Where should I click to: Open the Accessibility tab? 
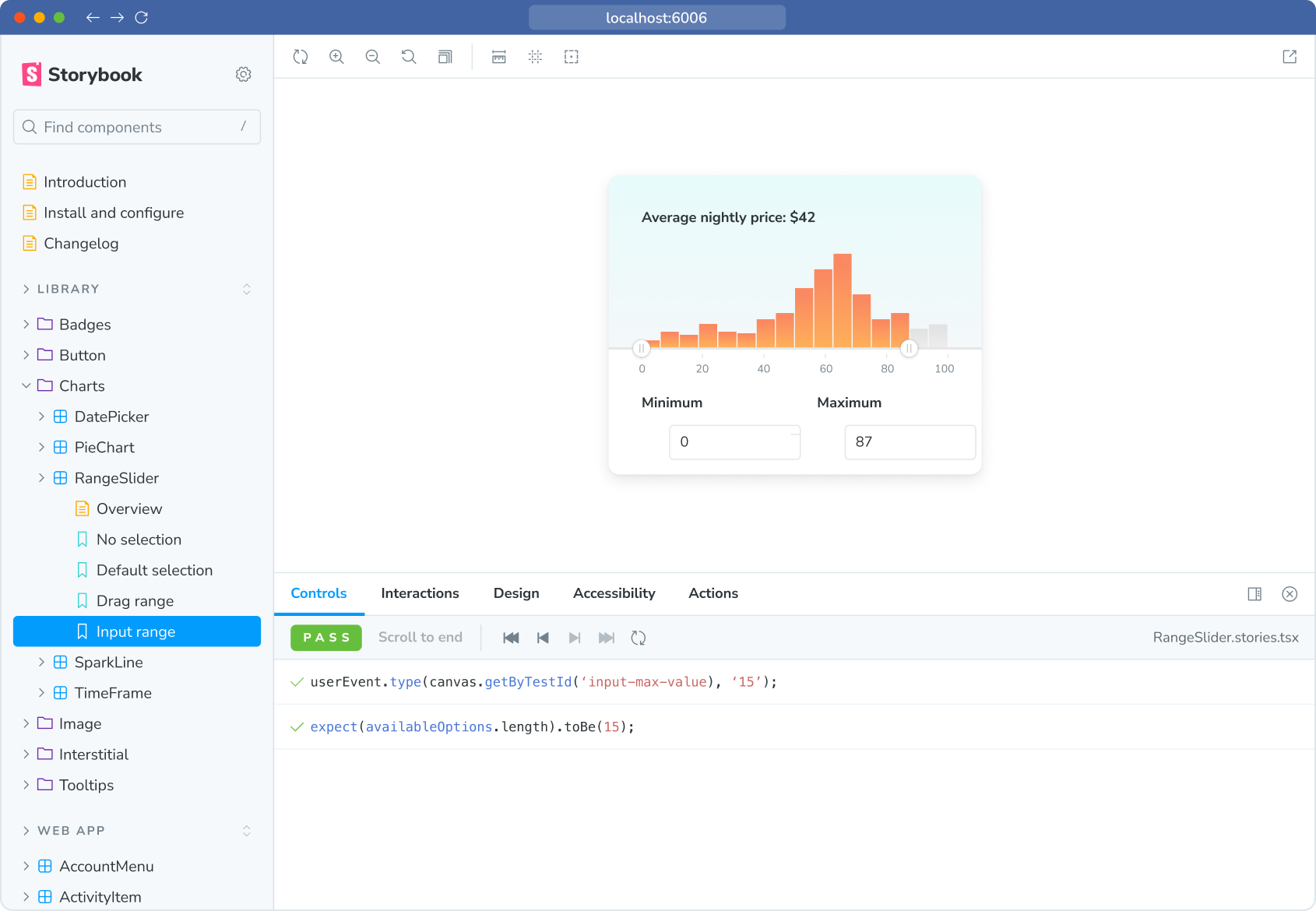coord(614,593)
